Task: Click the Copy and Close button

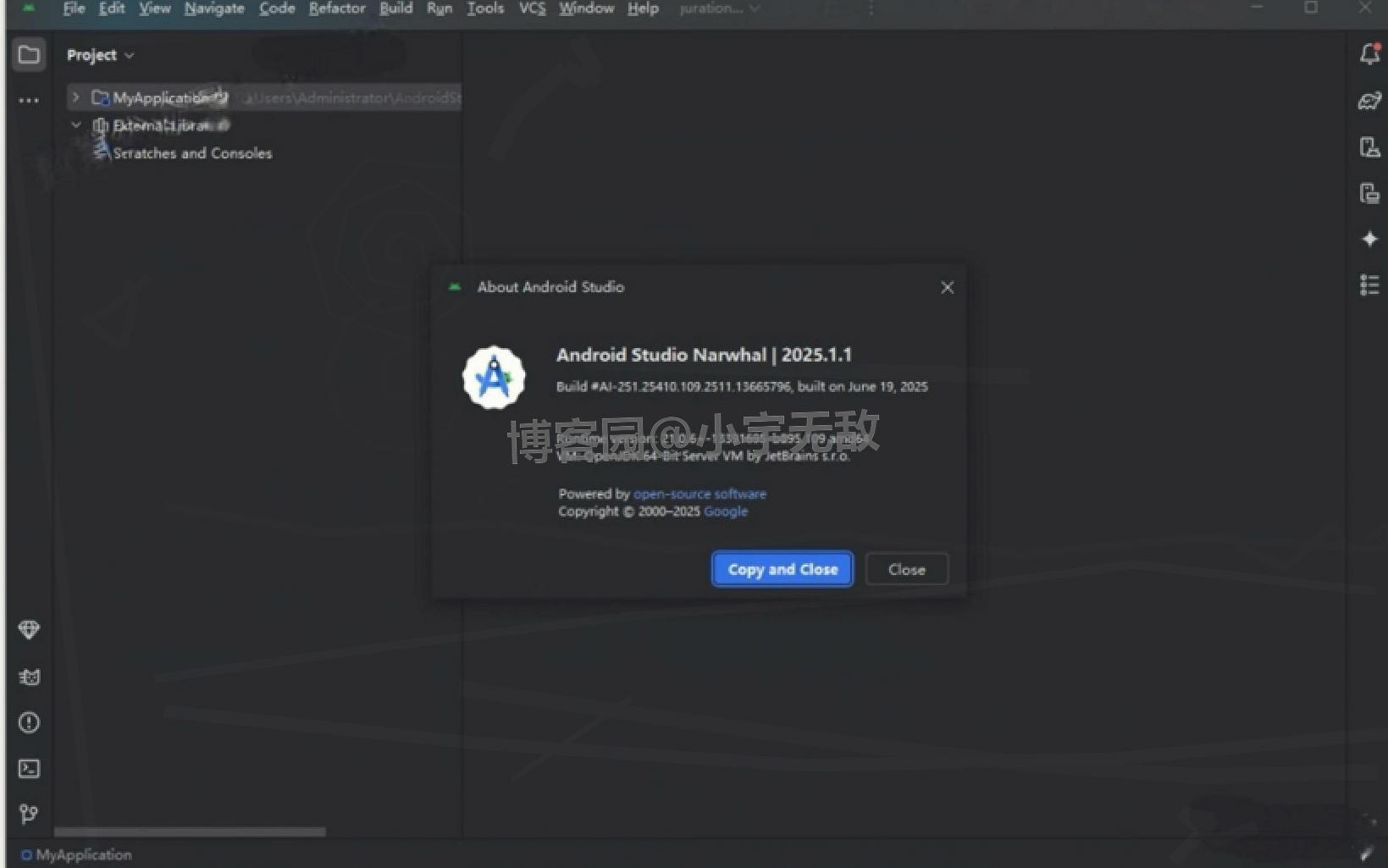Action: [x=781, y=569]
